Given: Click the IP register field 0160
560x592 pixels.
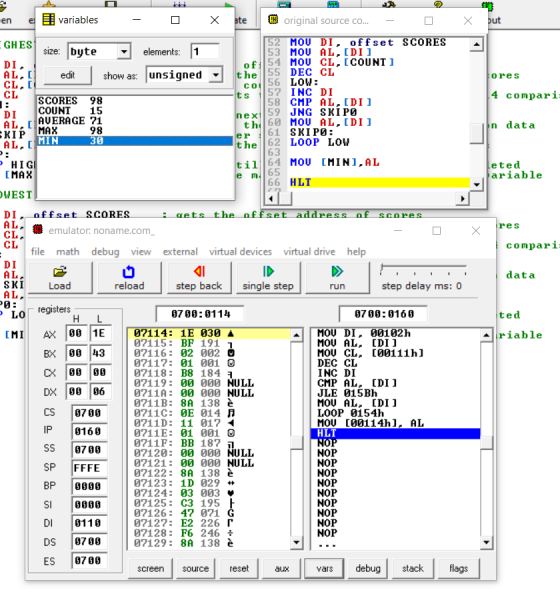Looking at the screenshot, I should [x=88, y=431].
